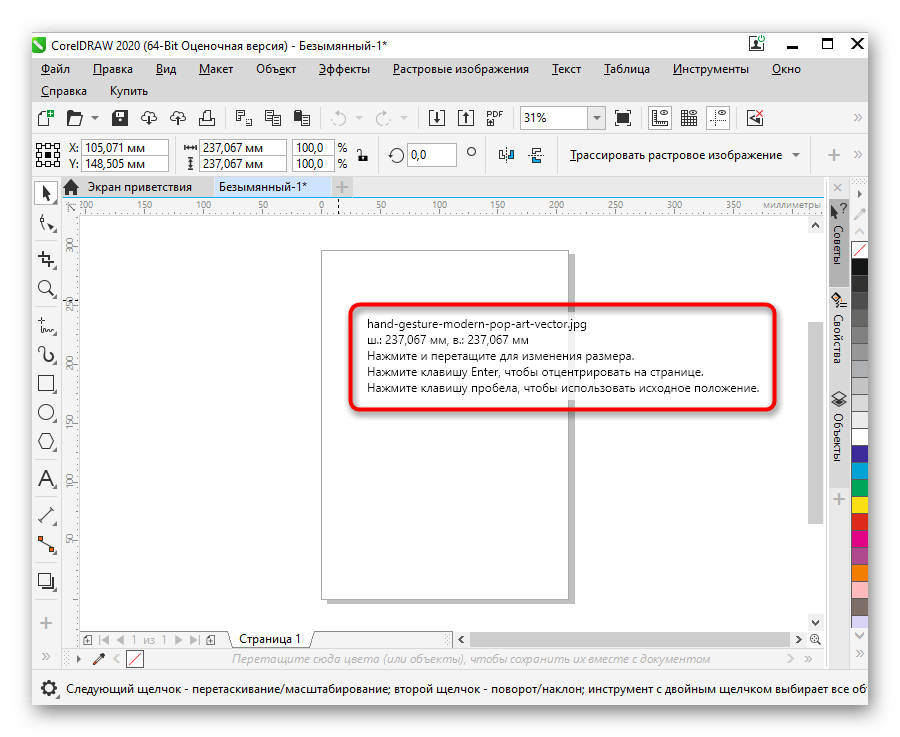The width and height of the screenshot is (900, 737).
Task: Select the Rectangle tool
Action: pyautogui.click(x=46, y=383)
